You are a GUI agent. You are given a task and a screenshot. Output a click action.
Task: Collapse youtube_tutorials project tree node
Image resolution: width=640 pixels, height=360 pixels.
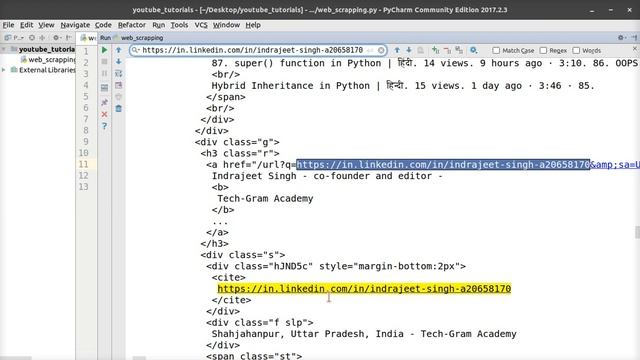[x=4, y=49]
